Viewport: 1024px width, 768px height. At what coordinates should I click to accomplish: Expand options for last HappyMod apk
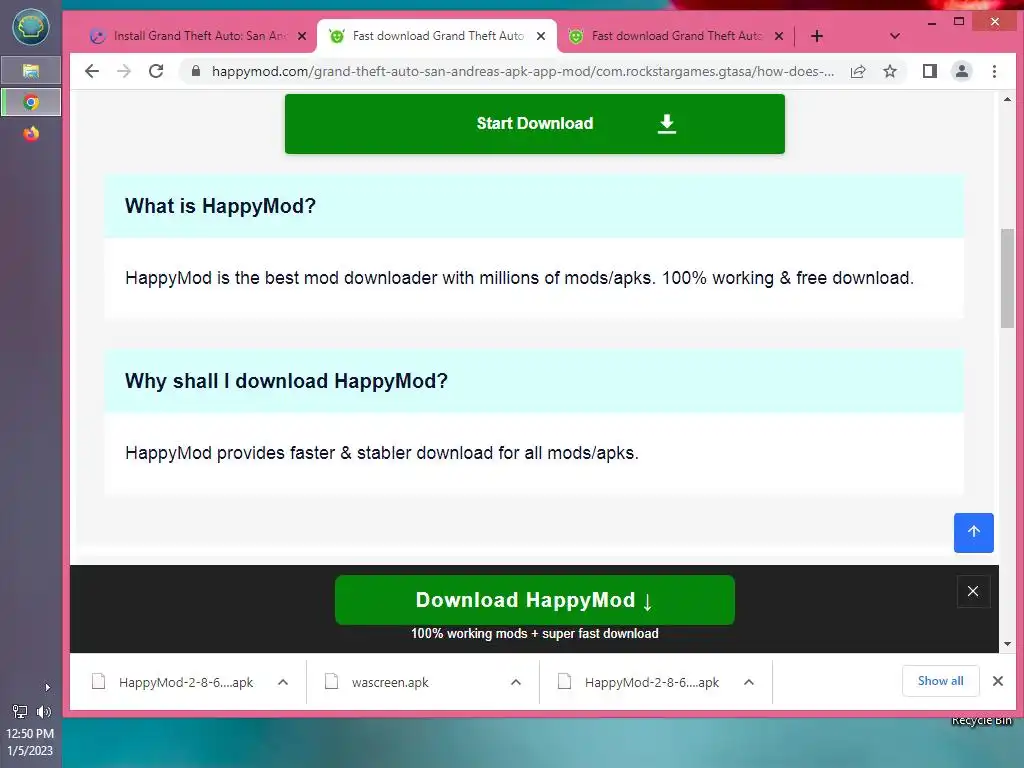pyautogui.click(x=749, y=682)
